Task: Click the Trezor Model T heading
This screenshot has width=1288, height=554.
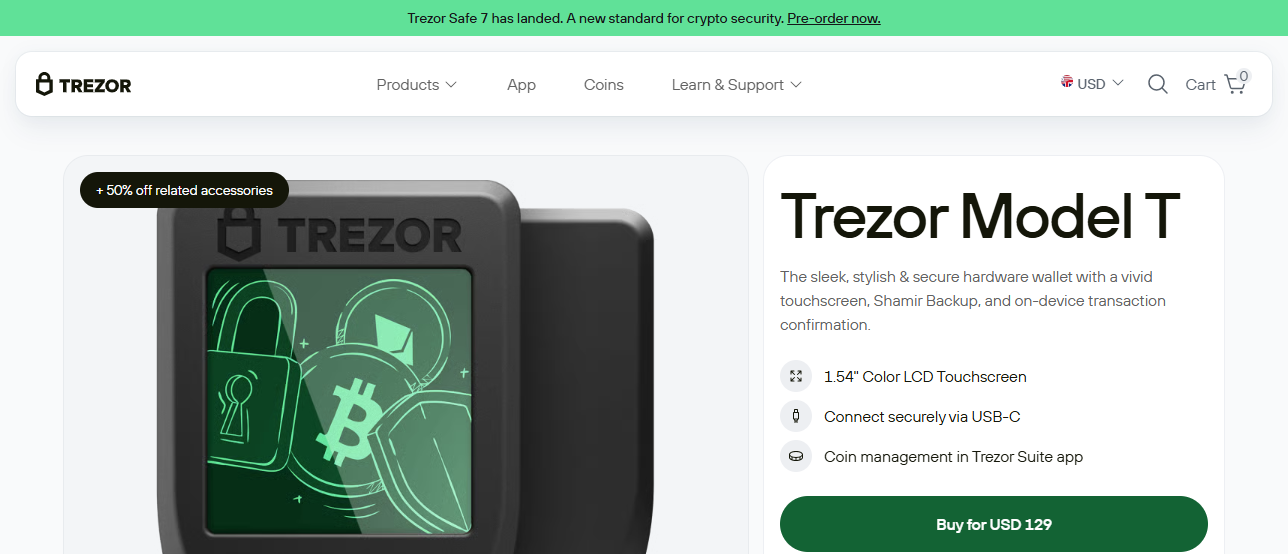Action: [980, 215]
